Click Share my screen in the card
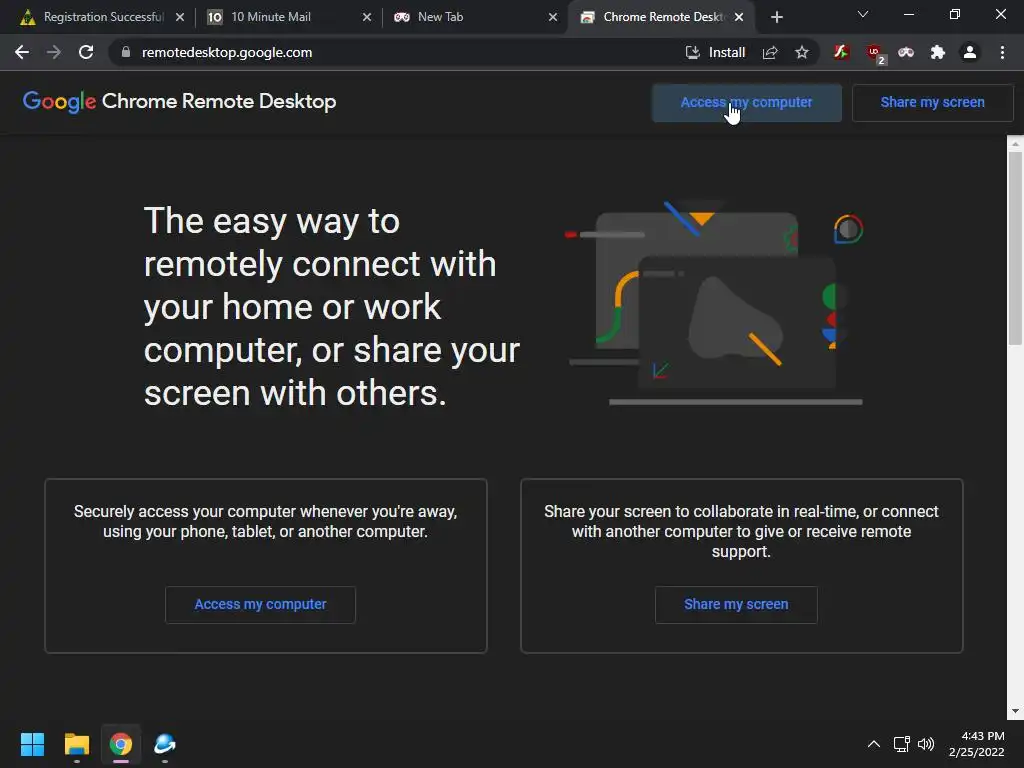The width and height of the screenshot is (1024, 768). pos(736,605)
